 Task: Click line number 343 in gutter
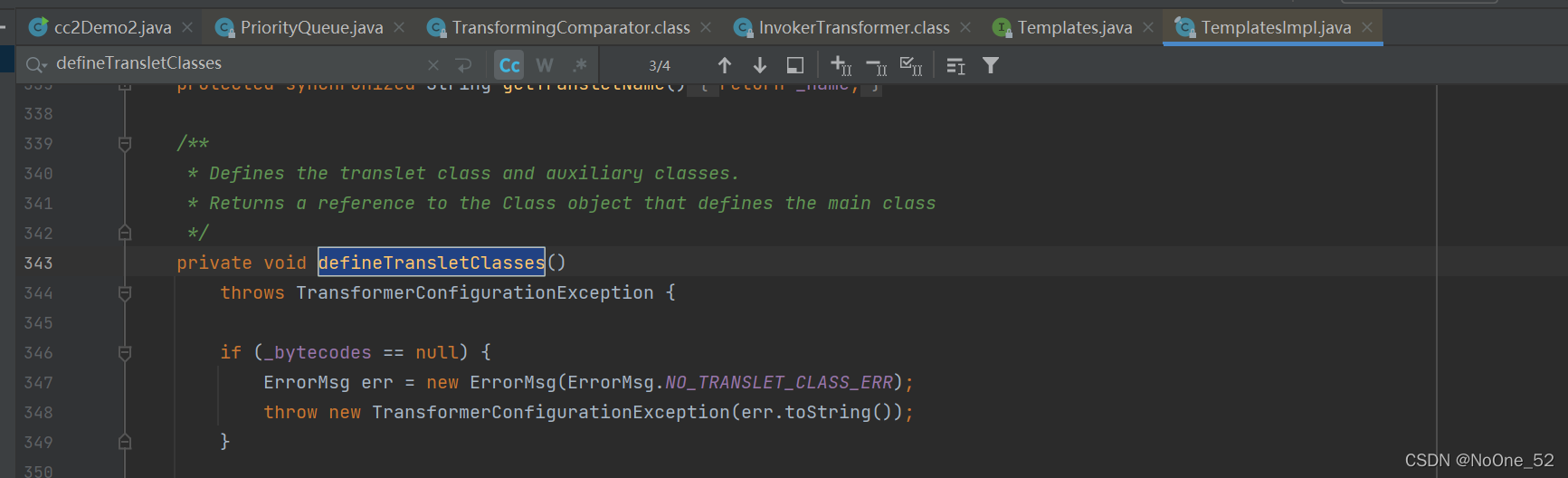tap(38, 263)
